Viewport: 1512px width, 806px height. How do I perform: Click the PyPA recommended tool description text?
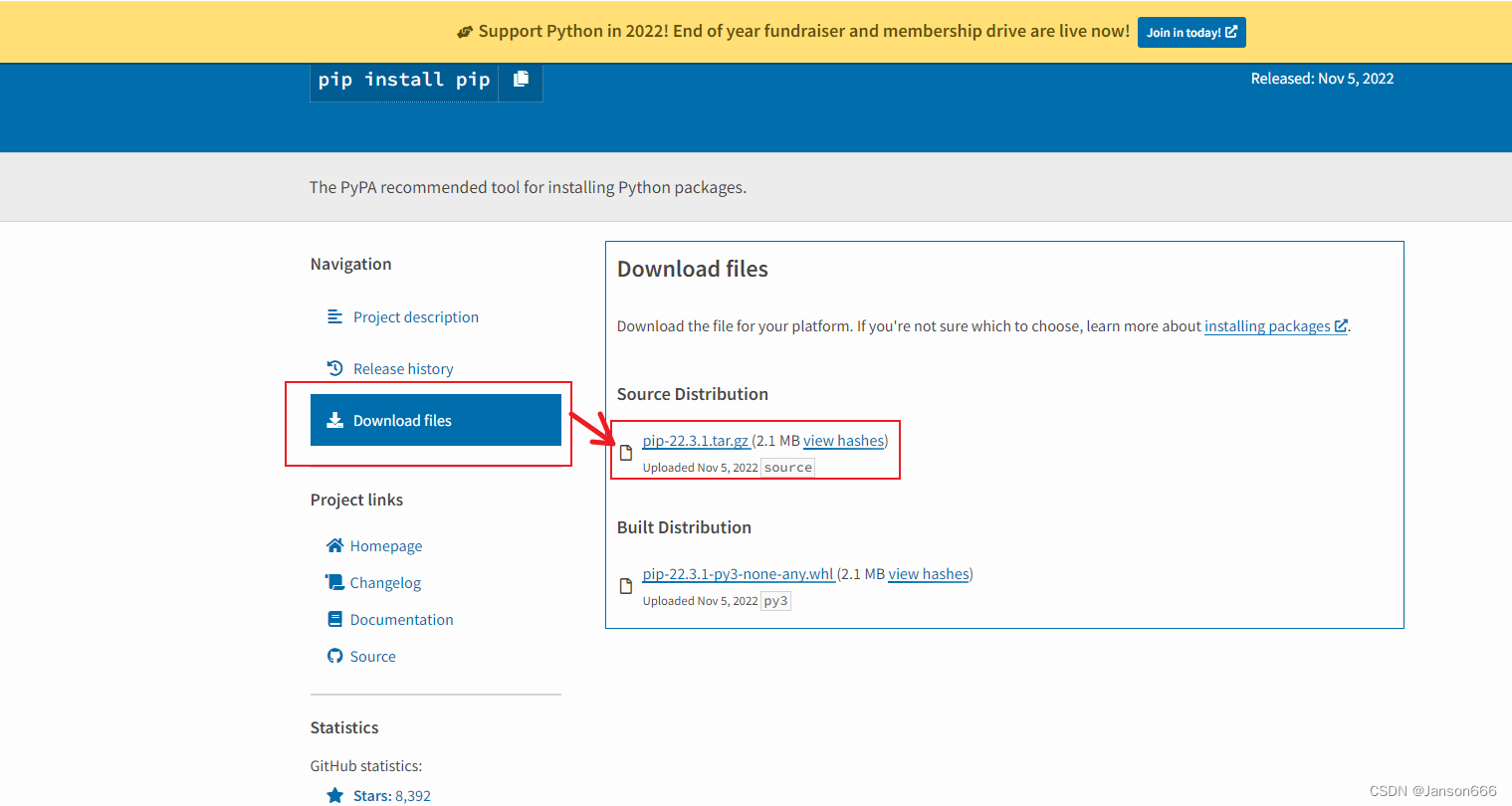528,187
